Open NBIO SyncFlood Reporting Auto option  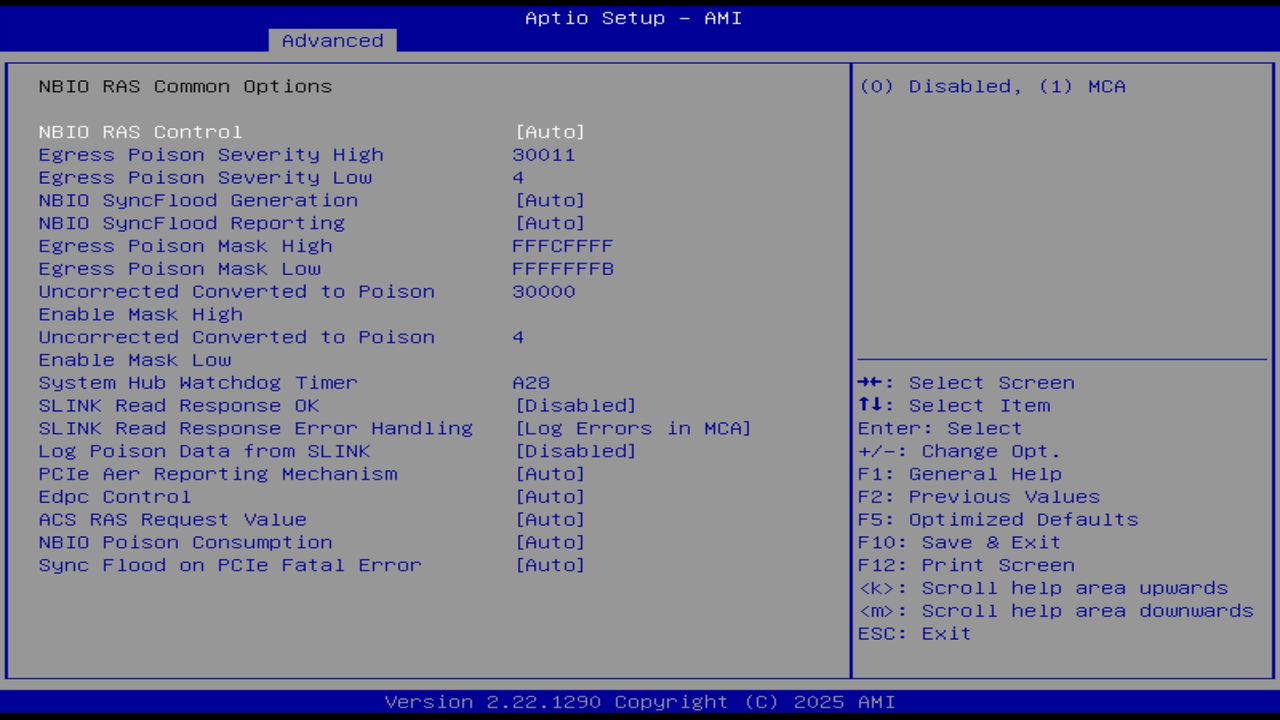point(550,223)
